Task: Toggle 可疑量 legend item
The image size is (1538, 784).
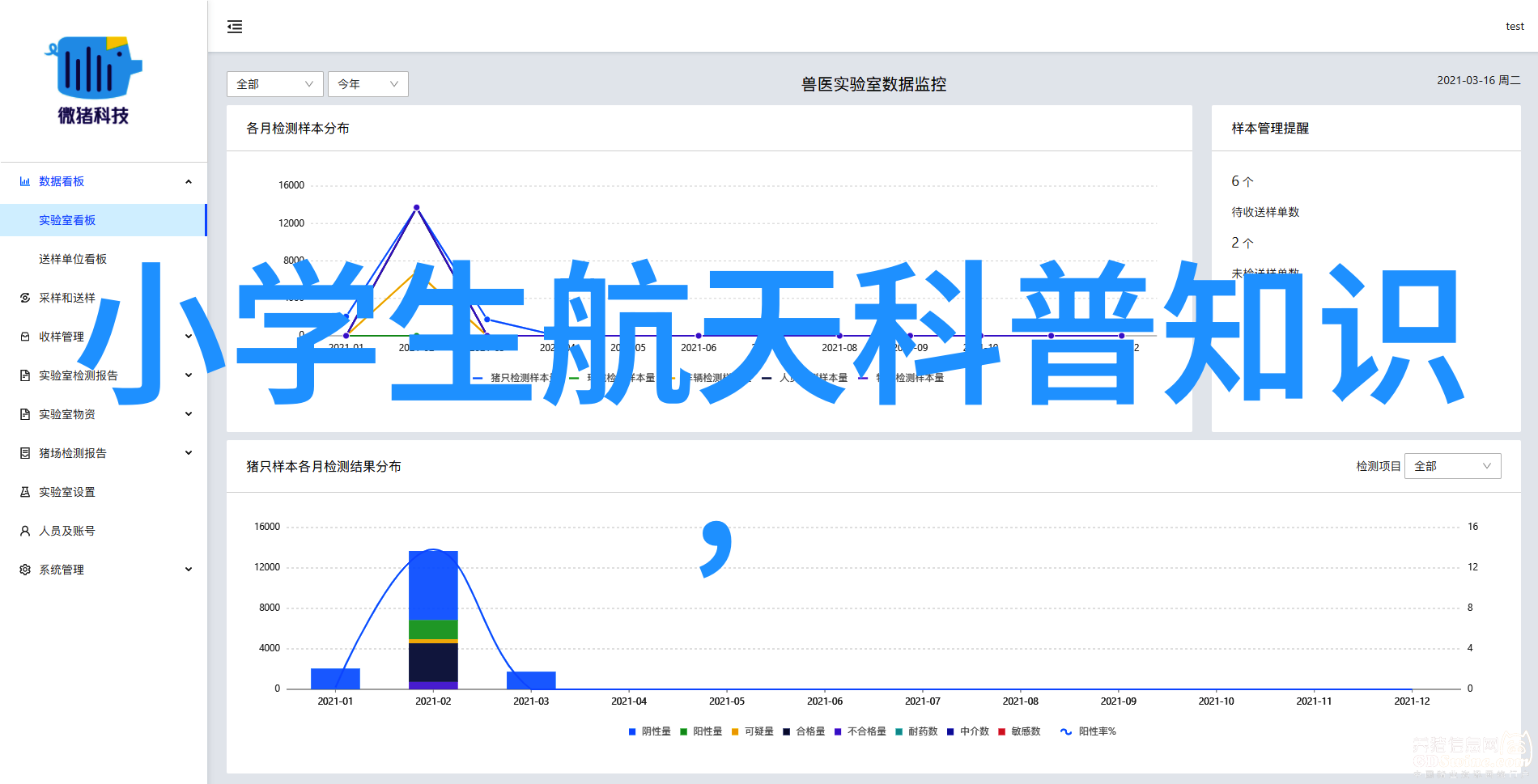Action: click(752, 731)
